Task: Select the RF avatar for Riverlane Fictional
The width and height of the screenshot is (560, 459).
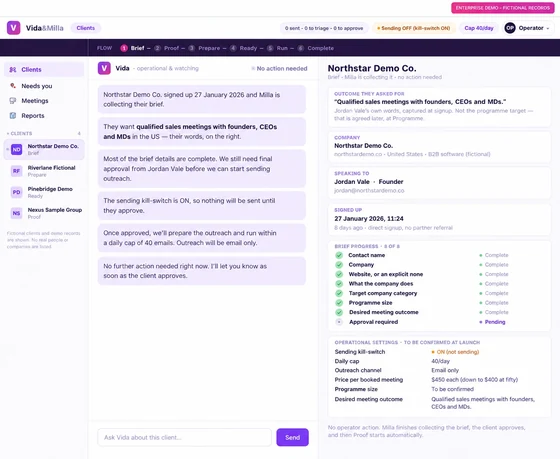Action: point(16,171)
